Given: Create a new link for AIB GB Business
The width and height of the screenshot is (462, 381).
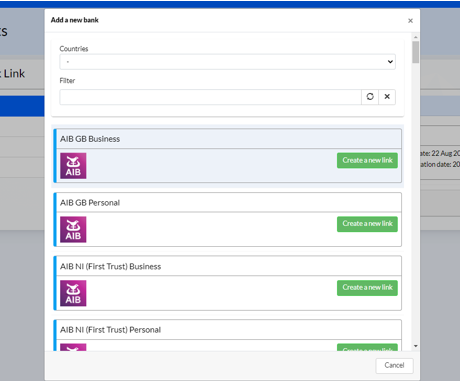Looking at the screenshot, I should coord(367,160).
